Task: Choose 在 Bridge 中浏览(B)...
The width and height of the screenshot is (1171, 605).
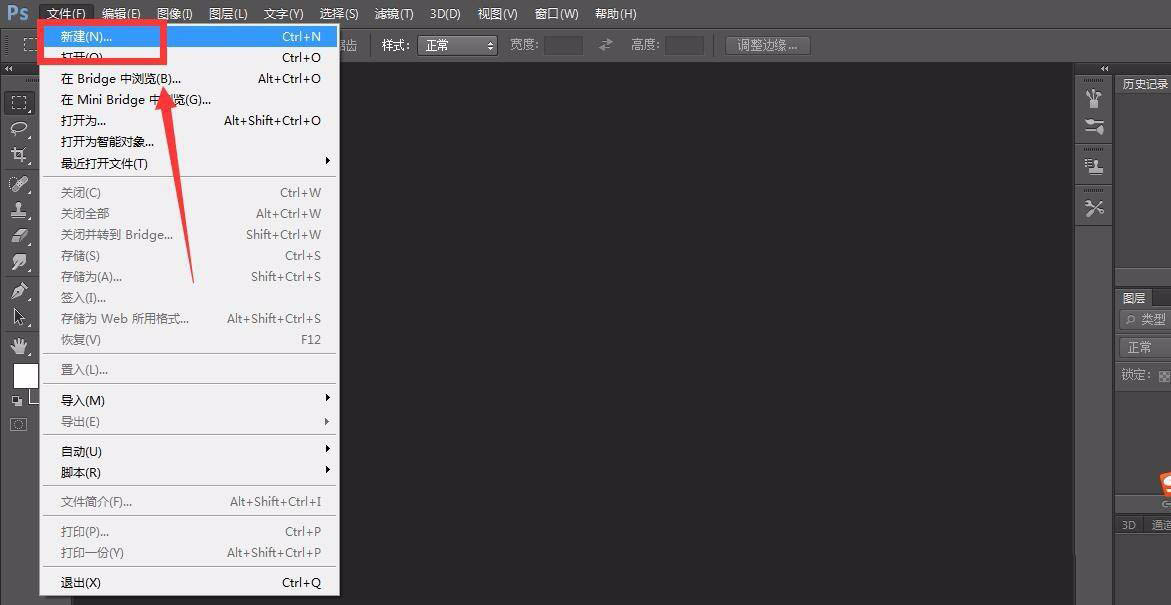Action: tap(189, 78)
